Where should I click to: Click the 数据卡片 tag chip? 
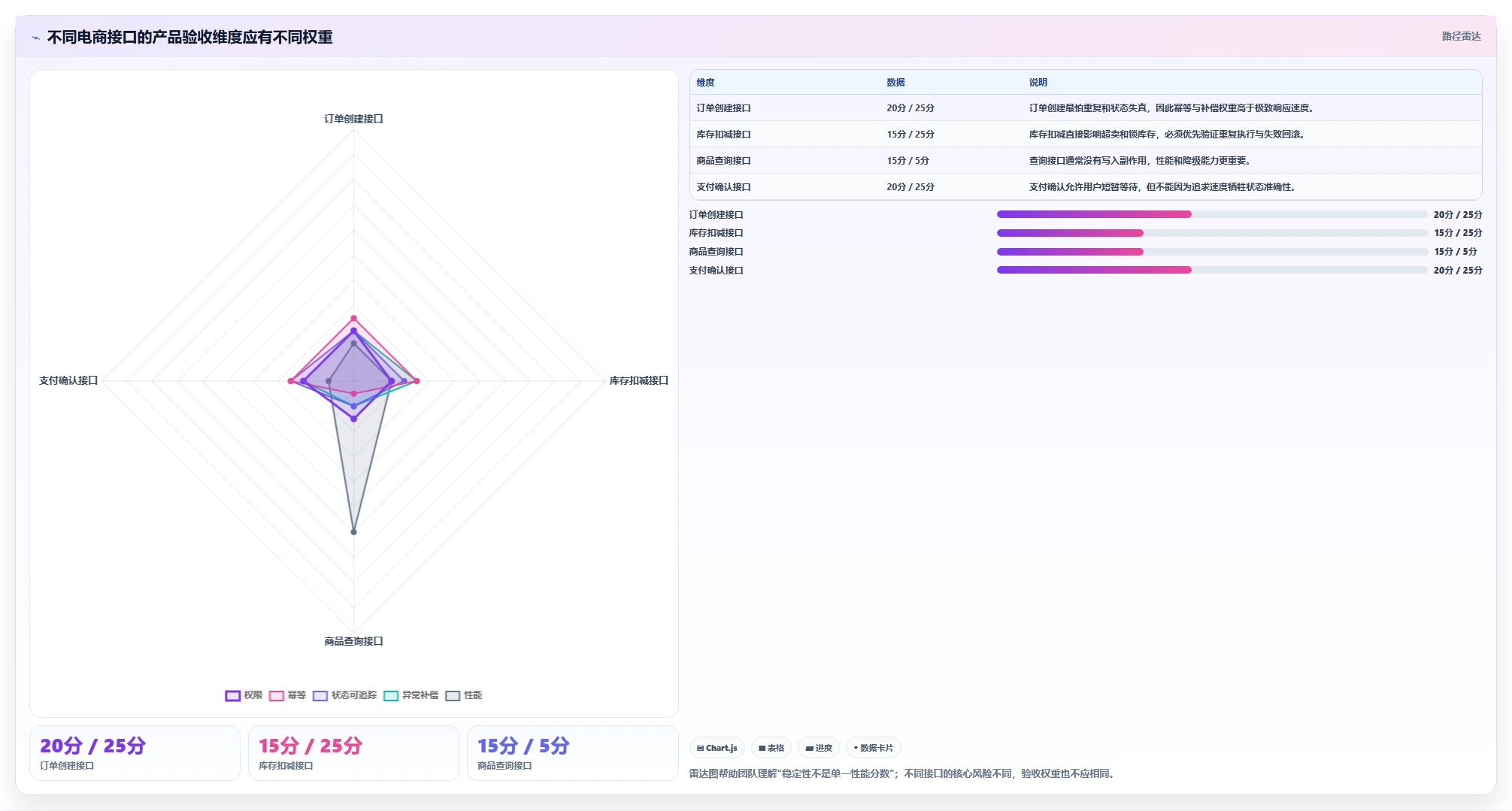(874, 748)
